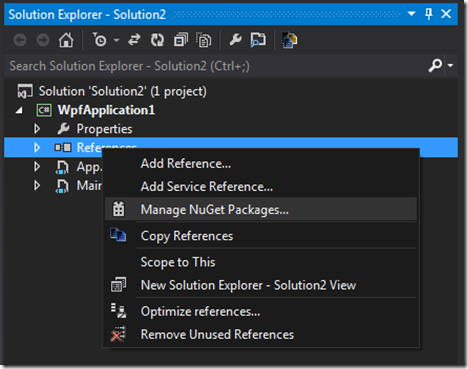Close the Solution Explorer panel
468x369 pixels.
coord(446,14)
